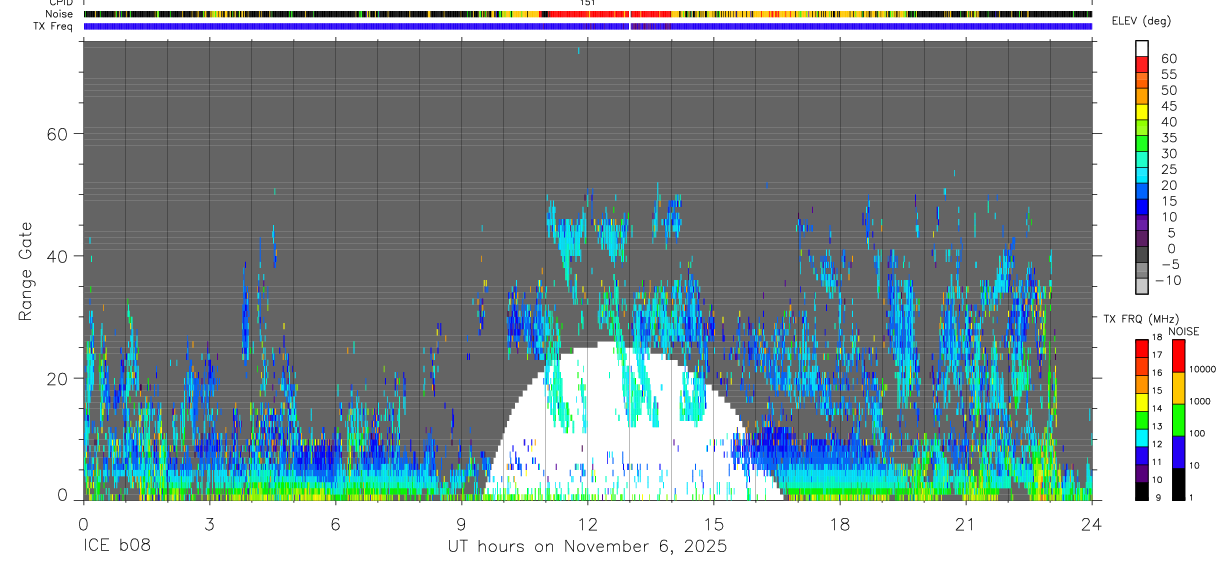Click the blue TX Freq strip above the plot
The width and height of the screenshot is (1228, 567).
pyautogui.click(x=587, y=26)
